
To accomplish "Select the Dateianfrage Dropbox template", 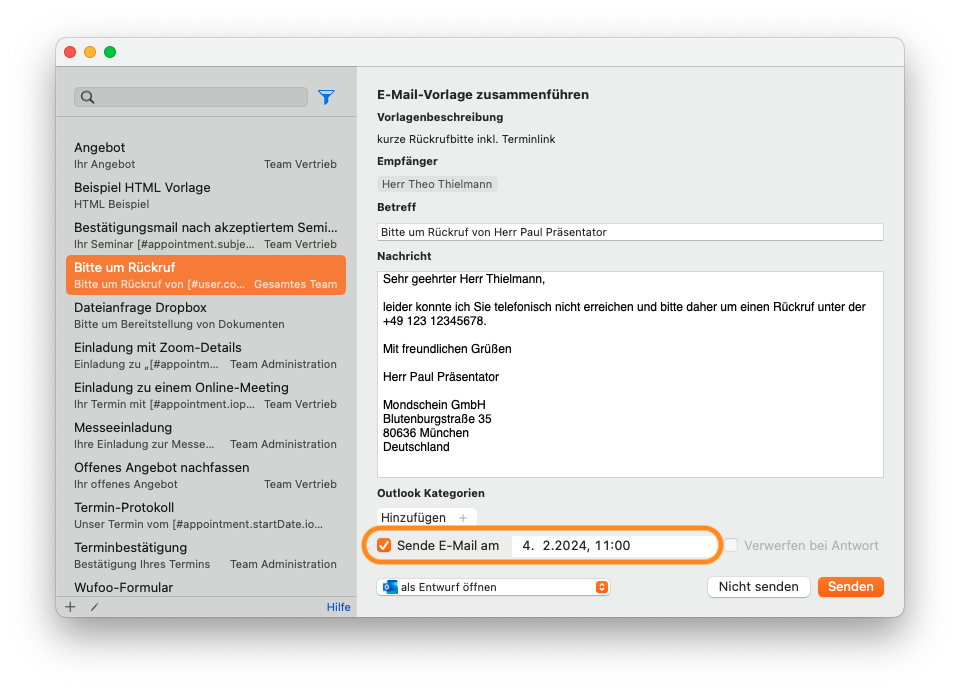I will pos(206,315).
